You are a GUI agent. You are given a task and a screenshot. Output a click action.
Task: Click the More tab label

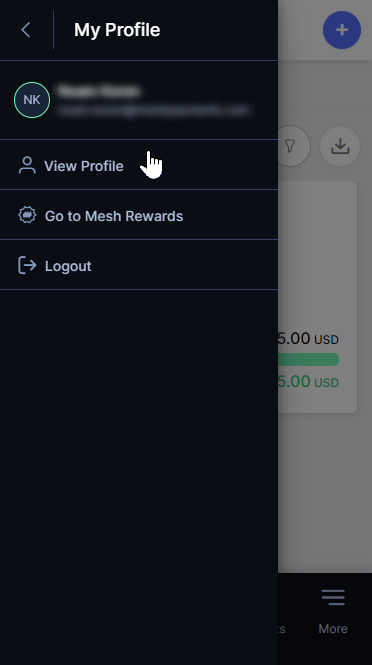click(x=333, y=629)
